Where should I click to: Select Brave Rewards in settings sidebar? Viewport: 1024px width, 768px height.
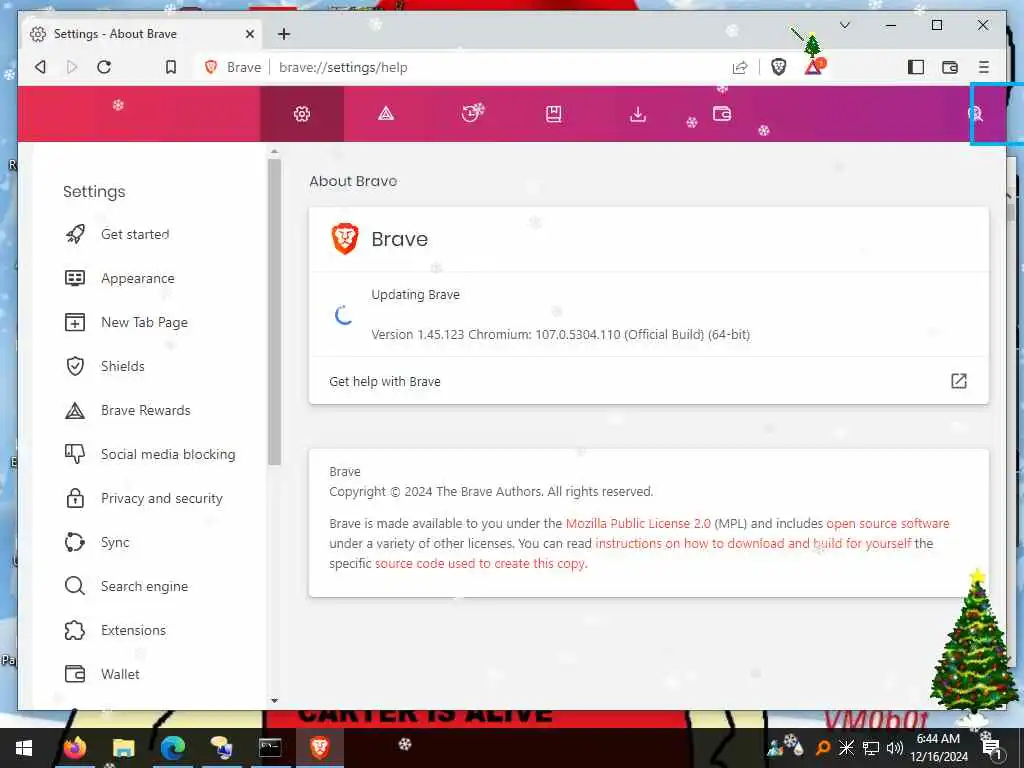point(146,410)
